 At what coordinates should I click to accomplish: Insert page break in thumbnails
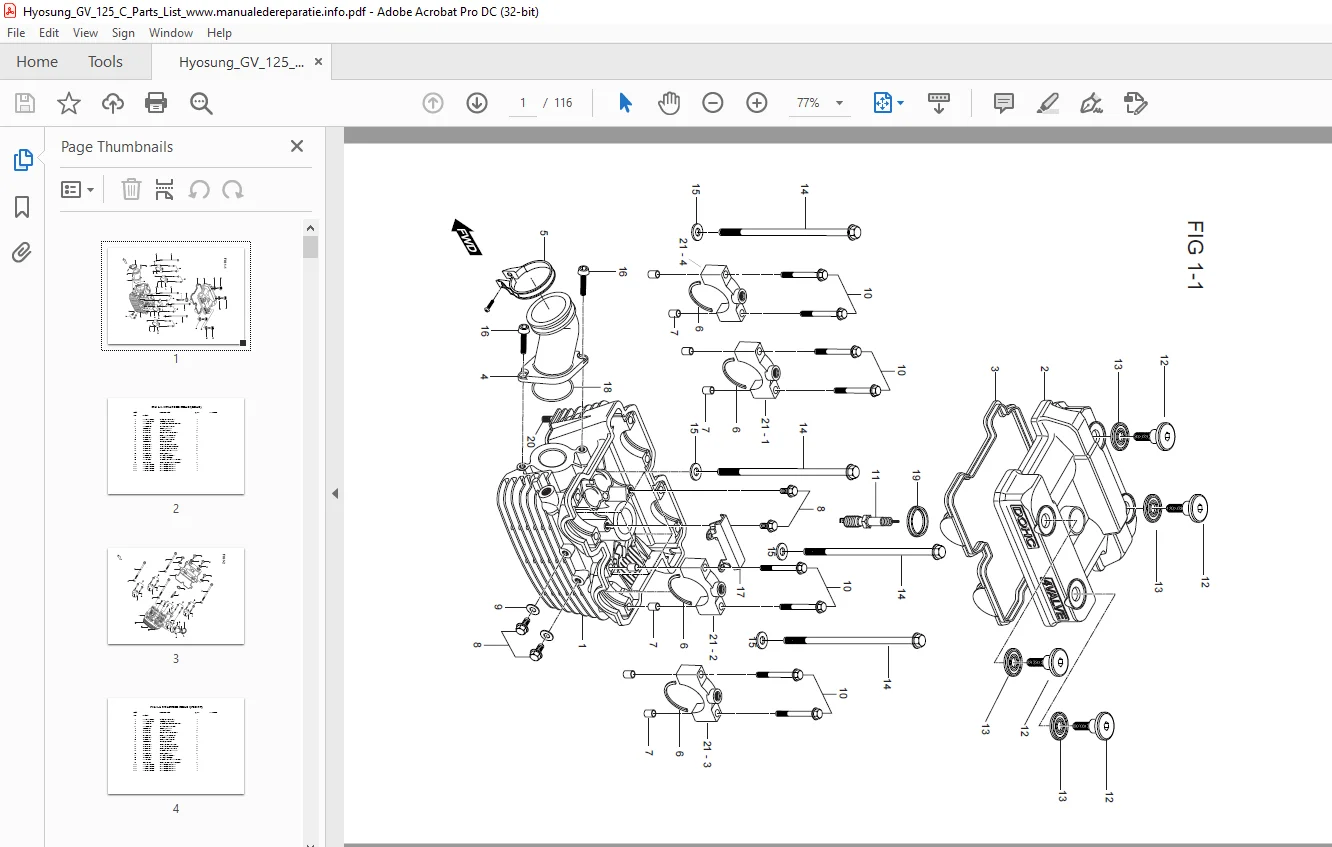[165, 190]
